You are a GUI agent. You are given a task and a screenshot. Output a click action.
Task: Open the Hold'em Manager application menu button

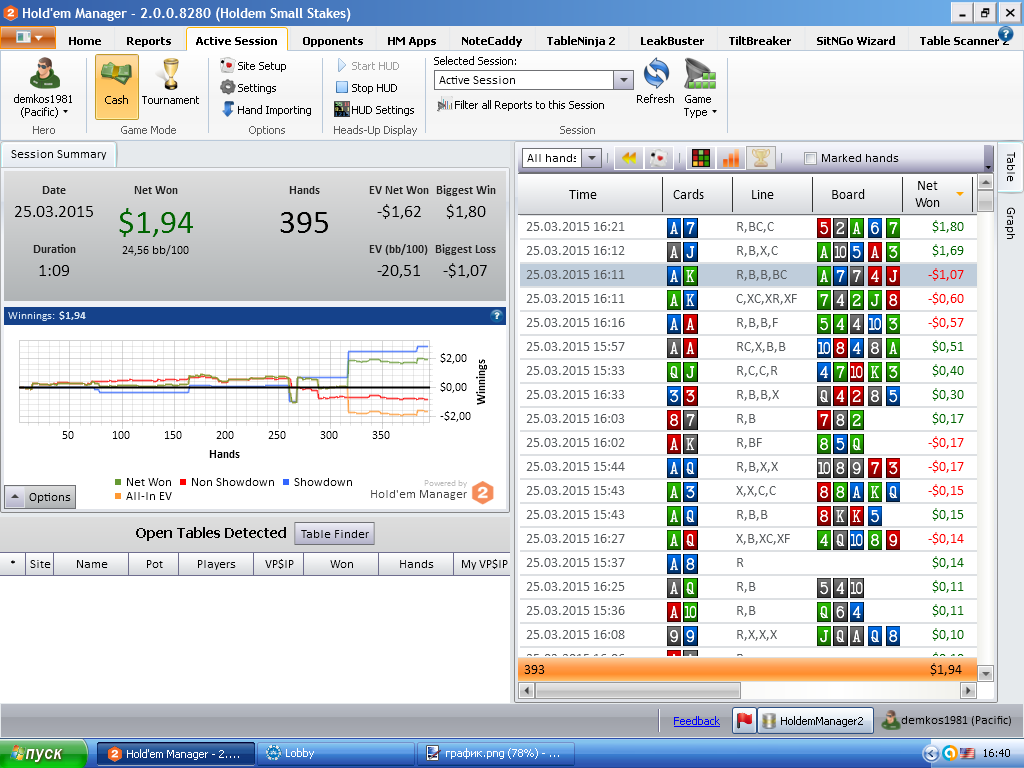[x=27, y=37]
